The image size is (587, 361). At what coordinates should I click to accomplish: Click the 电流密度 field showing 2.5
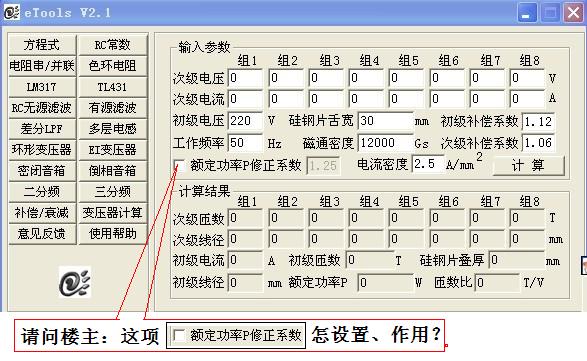(x=428, y=164)
